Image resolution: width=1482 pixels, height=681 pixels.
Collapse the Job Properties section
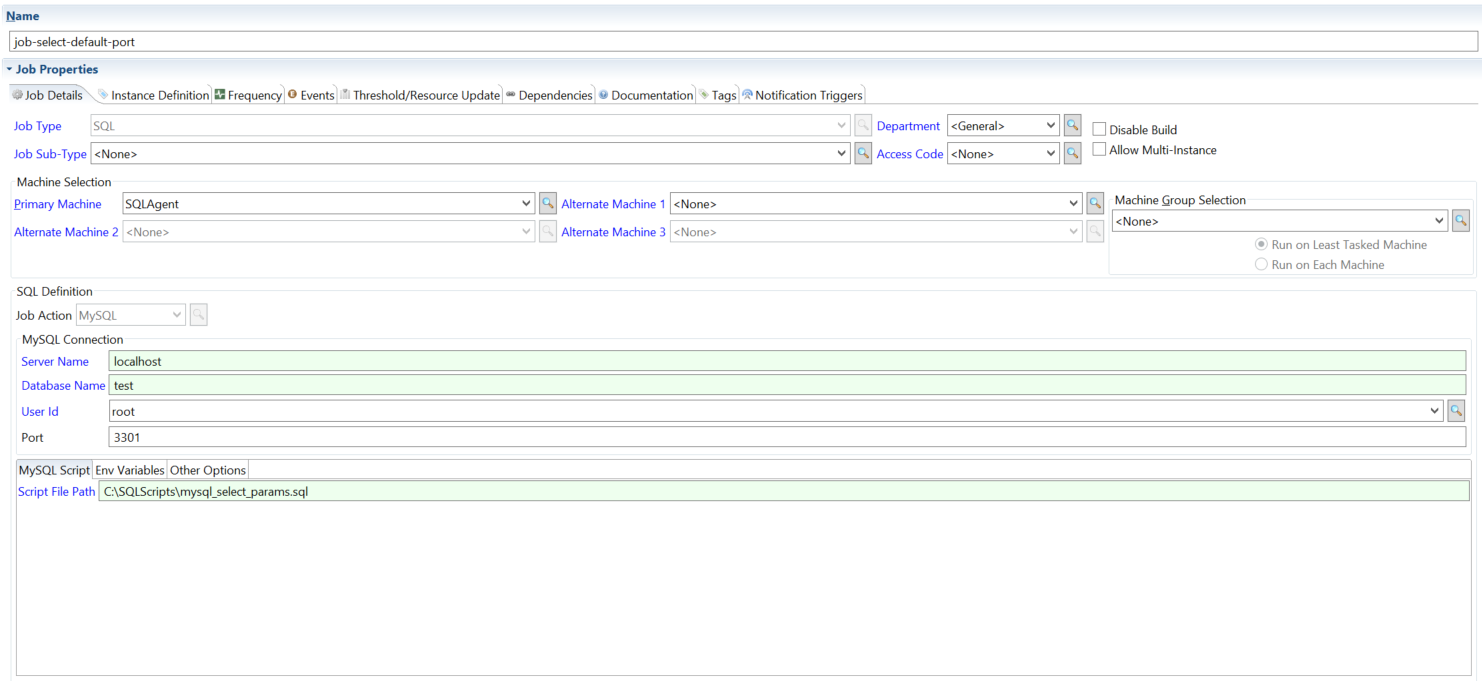[x=9, y=69]
